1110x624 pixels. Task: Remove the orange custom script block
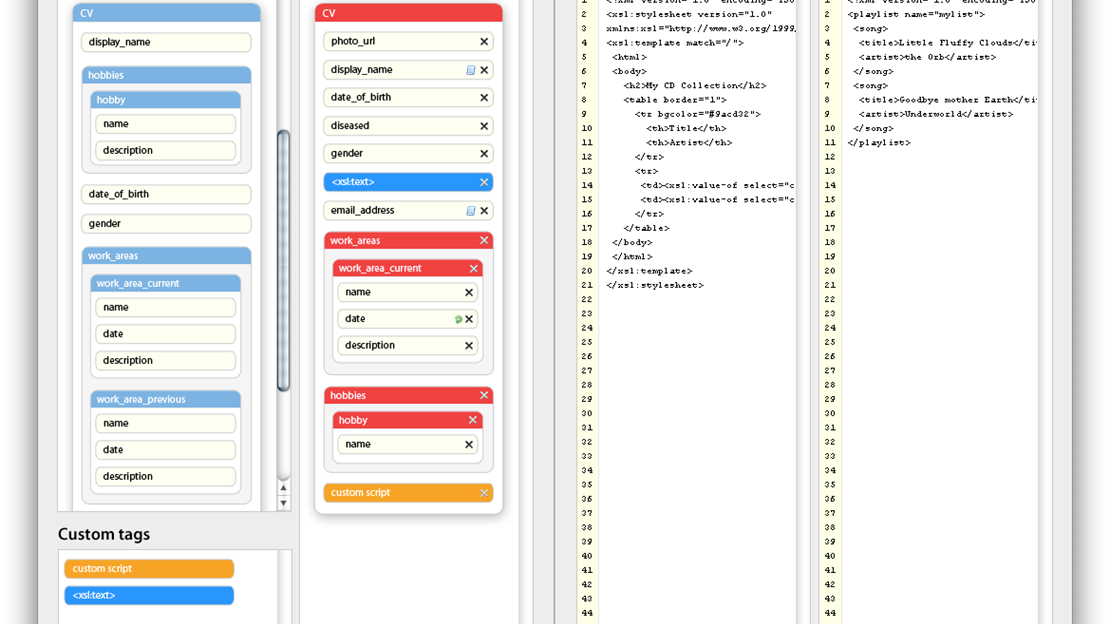[x=484, y=493]
